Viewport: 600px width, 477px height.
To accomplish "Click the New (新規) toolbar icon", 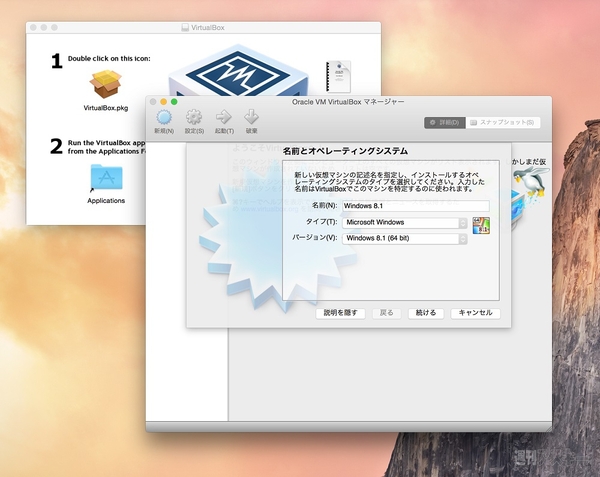I will [164, 117].
